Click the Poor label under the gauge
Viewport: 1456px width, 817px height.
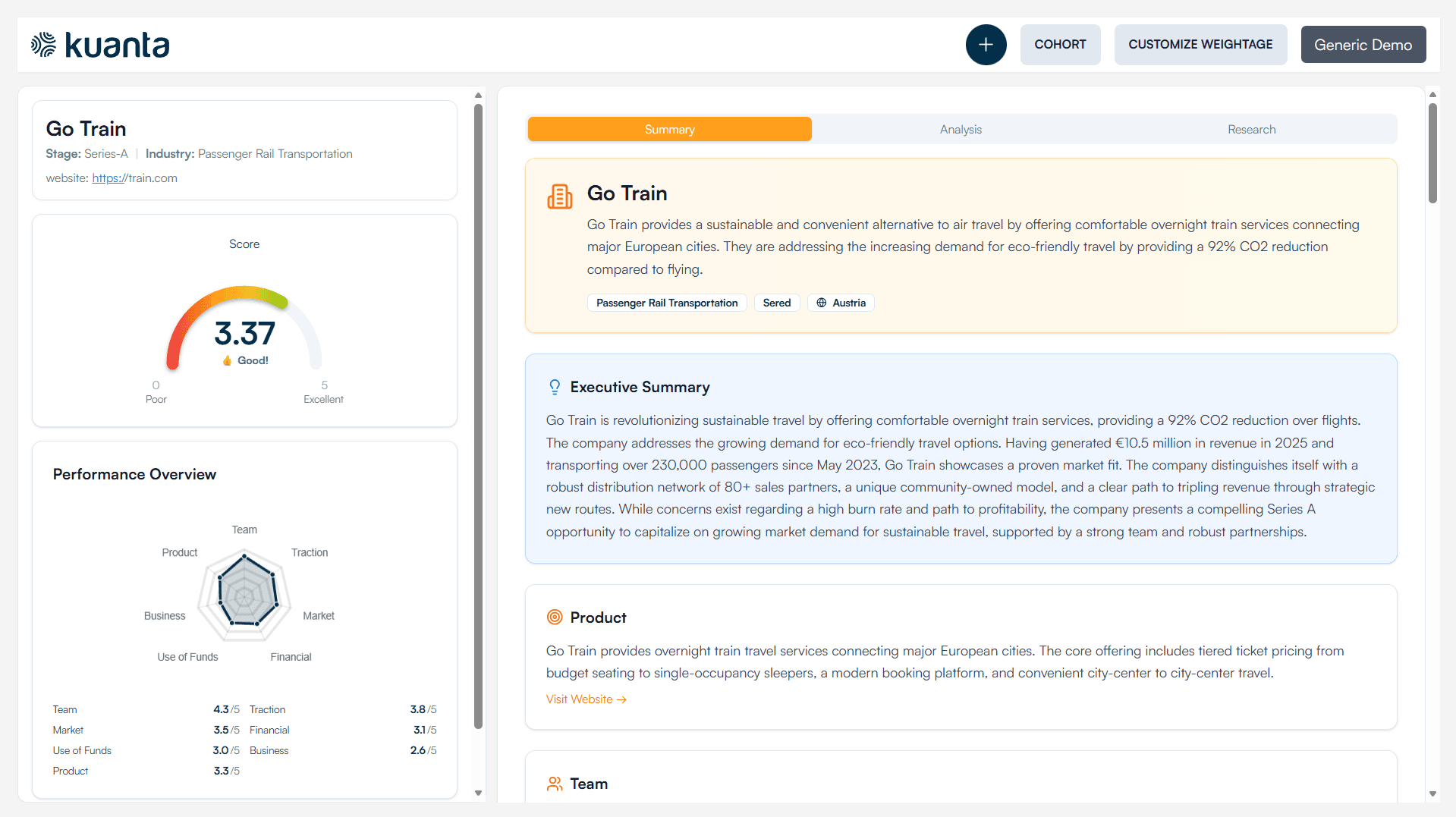click(x=156, y=399)
